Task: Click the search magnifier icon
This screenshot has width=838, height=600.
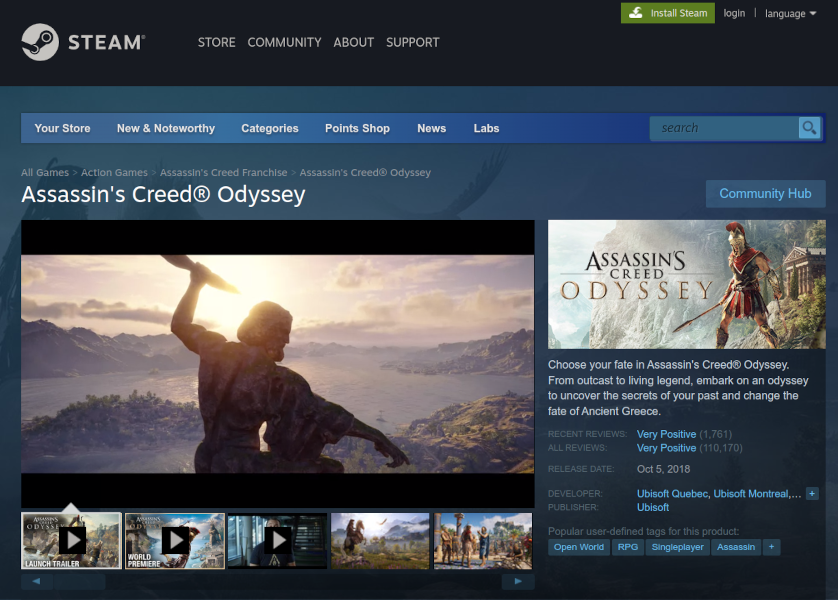Action: point(809,128)
